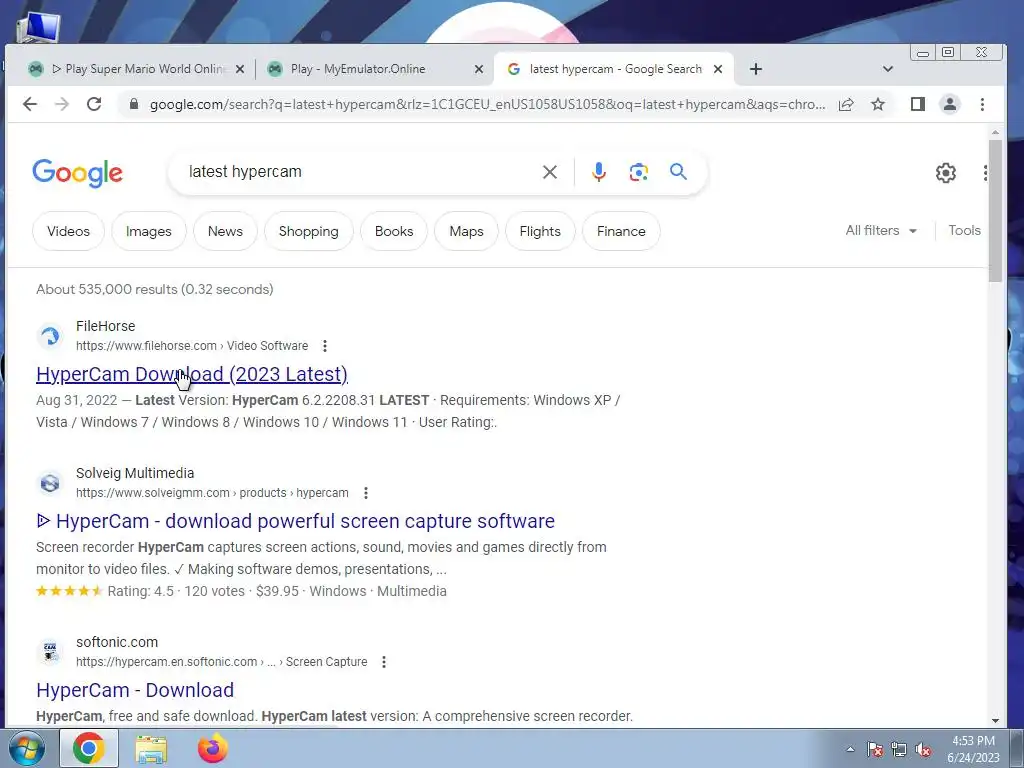Open the Chrome three-dot menu
Screen dimensions: 1024x768
pos(982,104)
